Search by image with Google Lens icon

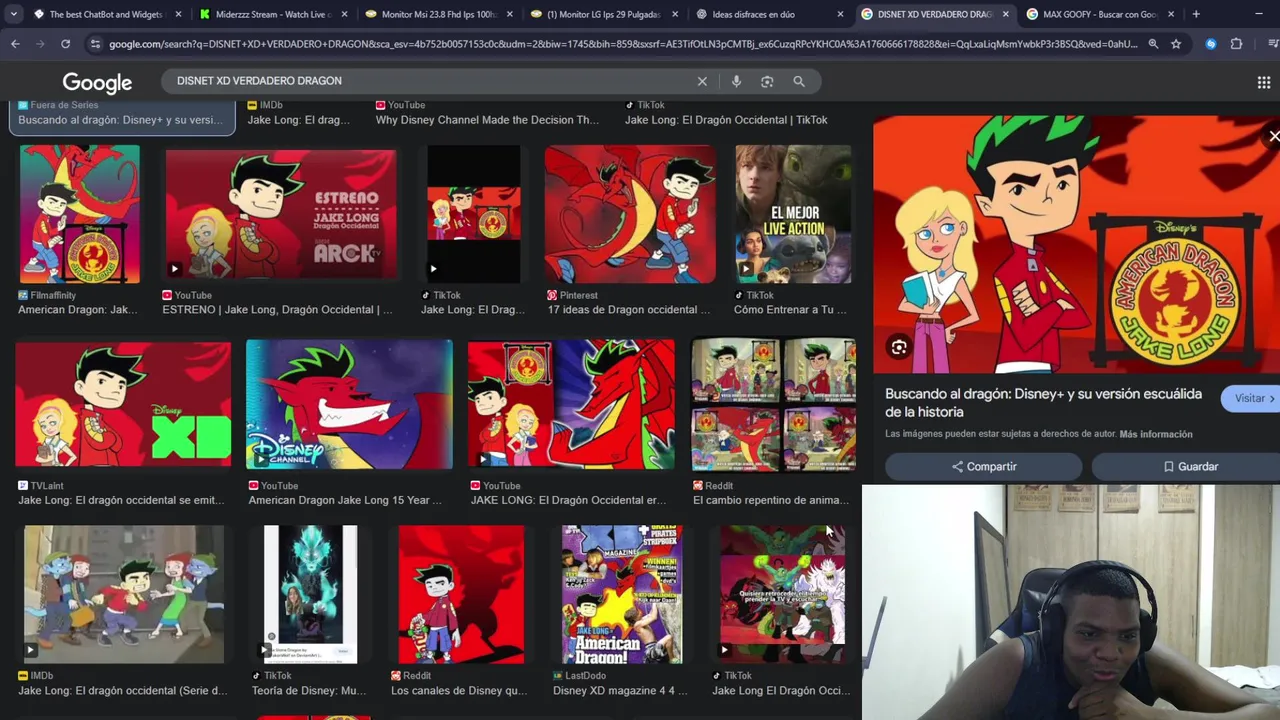pyautogui.click(x=767, y=81)
